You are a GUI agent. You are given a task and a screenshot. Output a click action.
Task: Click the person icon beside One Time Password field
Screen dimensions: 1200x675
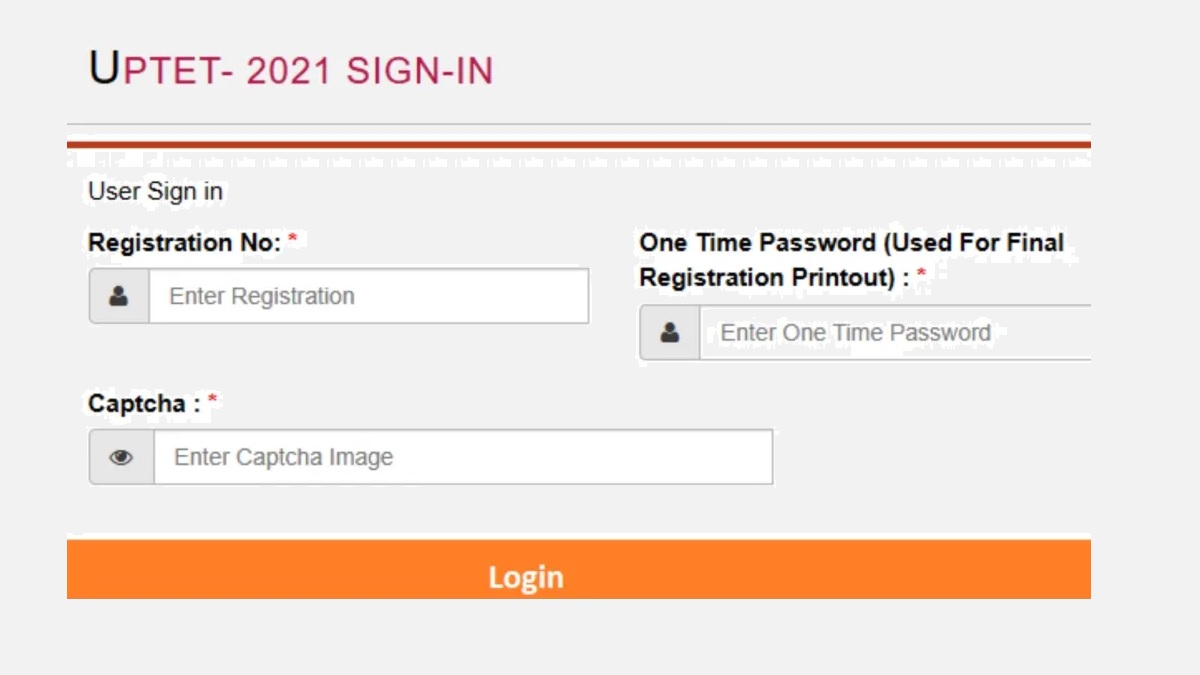tap(668, 332)
